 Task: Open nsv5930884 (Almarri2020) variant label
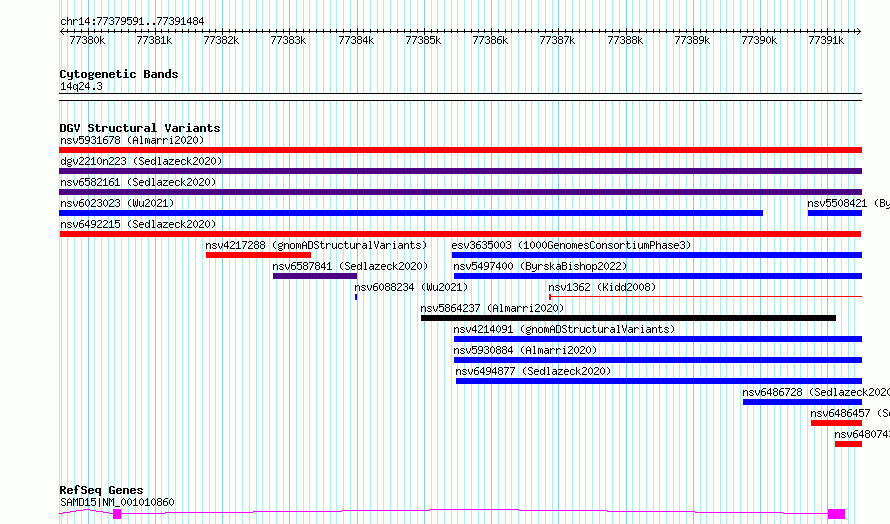tap(525, 350)
